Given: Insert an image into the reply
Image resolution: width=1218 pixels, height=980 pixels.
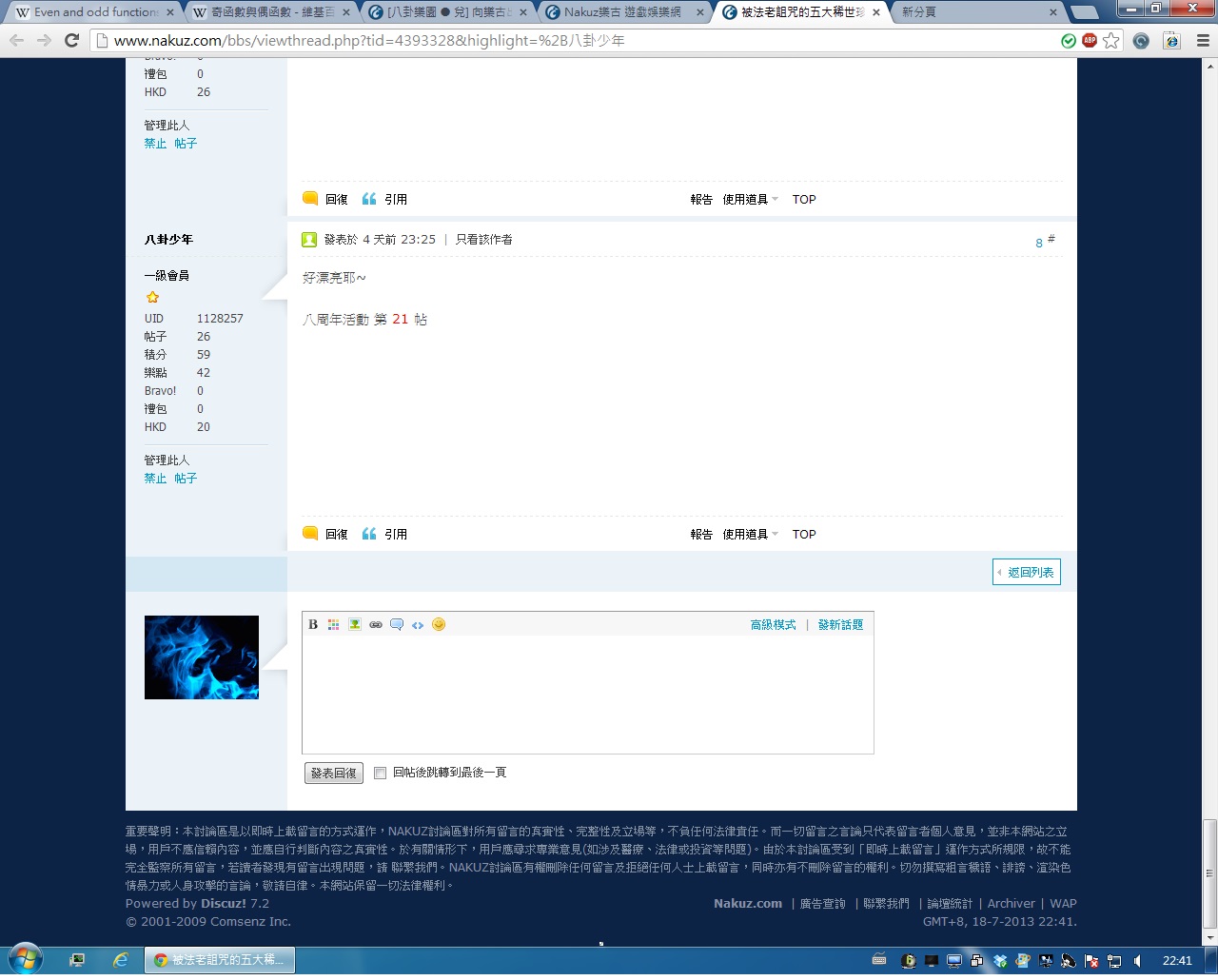Looking at the screenshot, I should pos(354,625).
